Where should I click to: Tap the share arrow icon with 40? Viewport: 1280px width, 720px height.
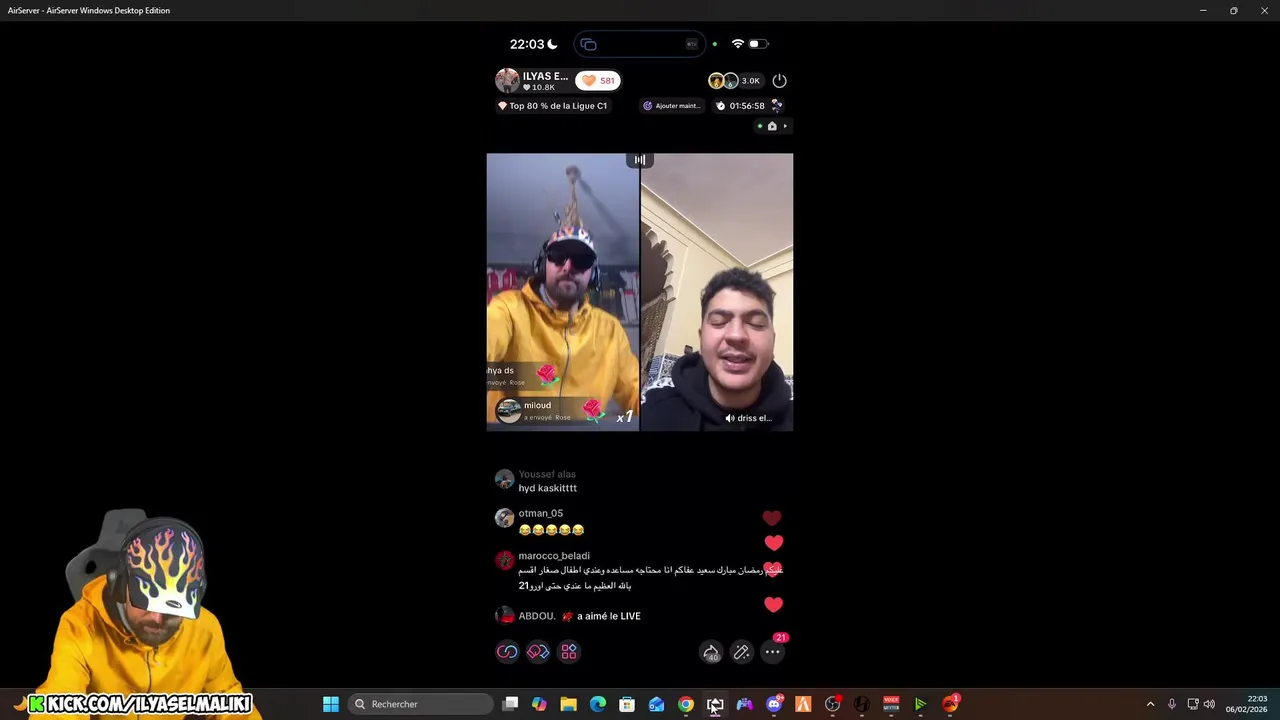(x=711, y=652)
